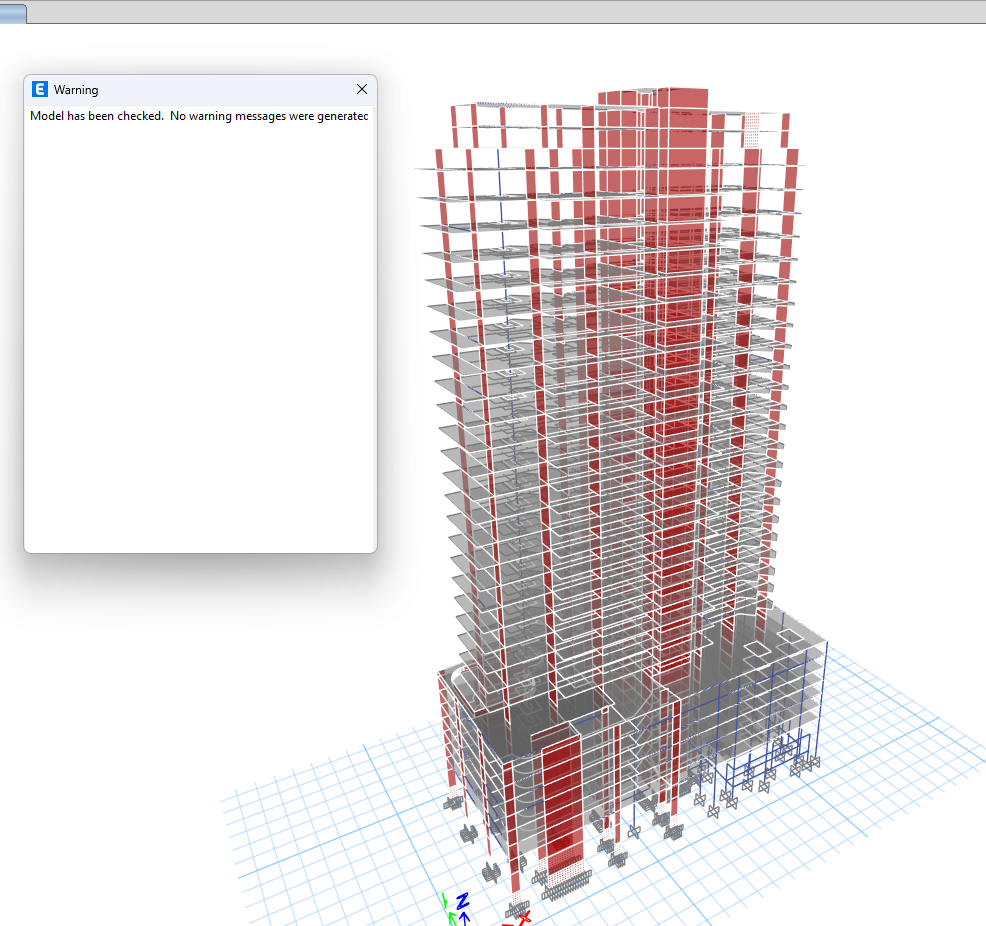Select the red shear wall at podium front
The width and height of the screenshot is (986, 926).
click(560, 800)
